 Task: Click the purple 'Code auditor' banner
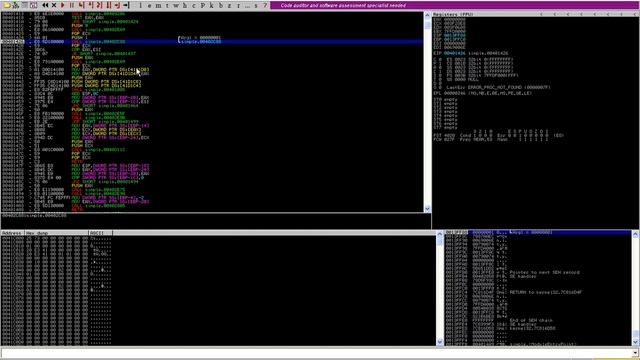pos(454,5)
